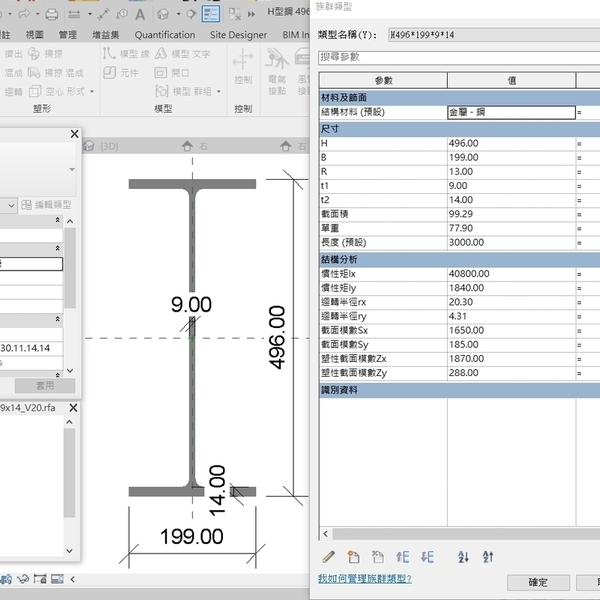Open the Site Designer ribbon tab

tap(239, 35)
